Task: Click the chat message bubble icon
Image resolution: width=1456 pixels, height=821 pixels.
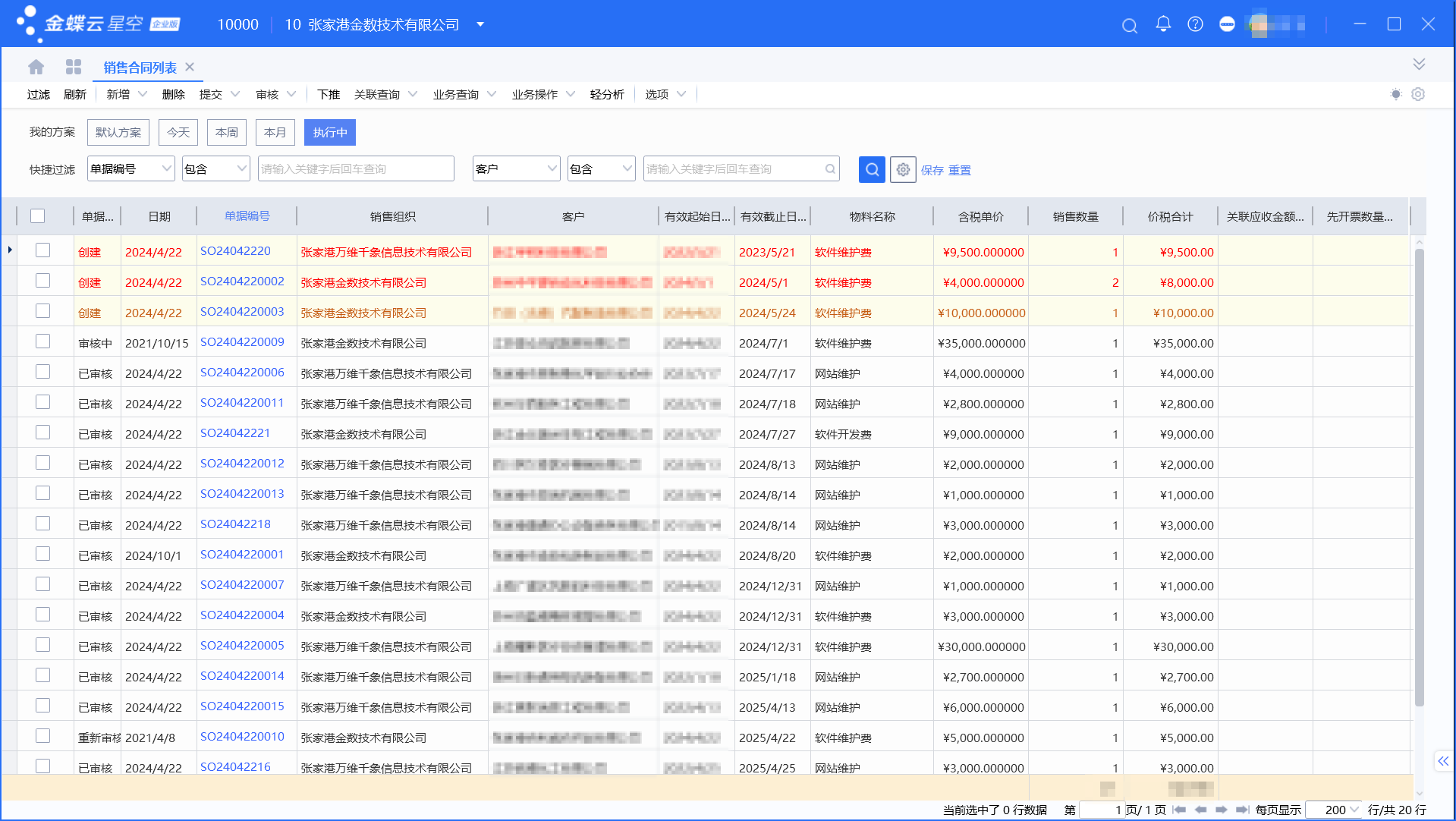Action: [1227, 24]
